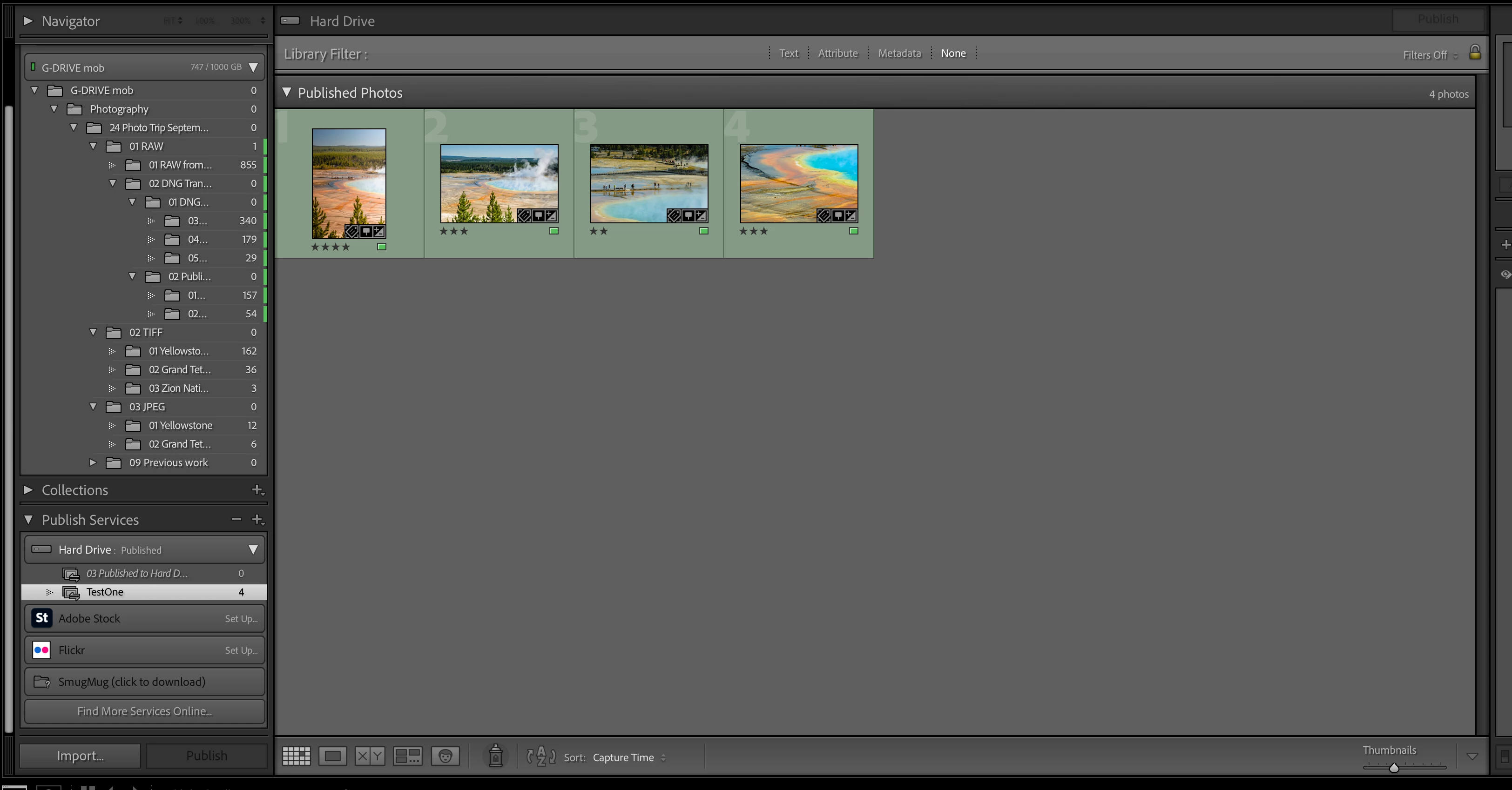Viewport: 1512px width, 790px height.
Task: Select the fourth published photo thumbnail
Action: (798, 184)
